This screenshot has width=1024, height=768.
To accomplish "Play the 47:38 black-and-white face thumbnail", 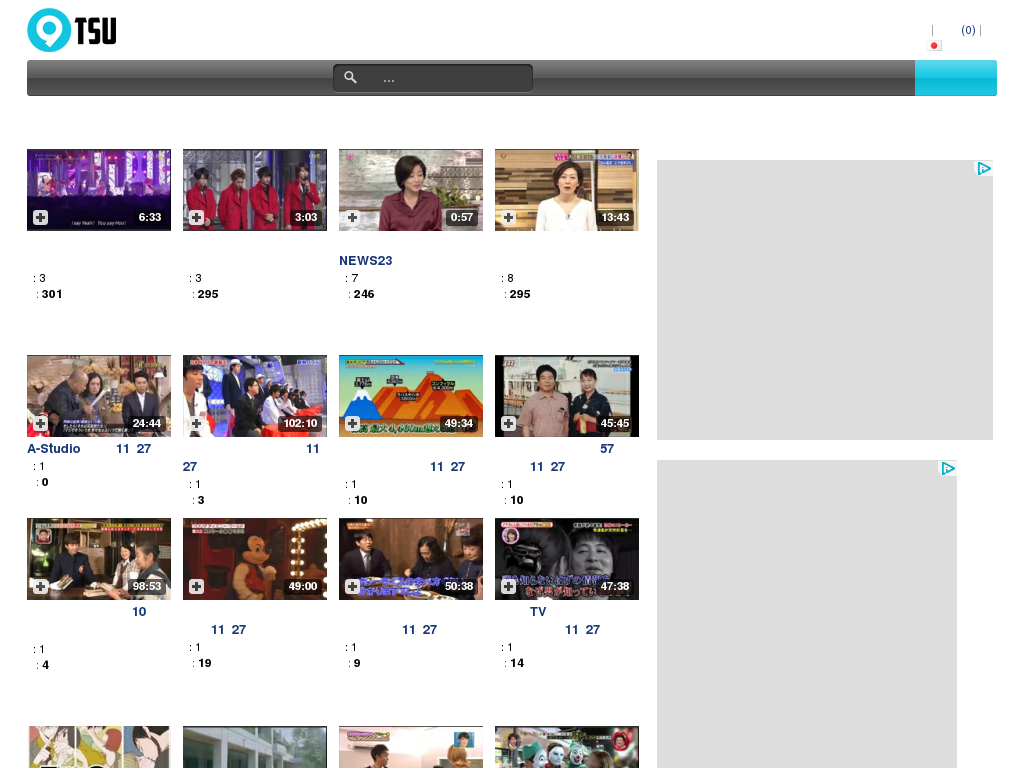I will pyautogui.click(x=567, y=559).
